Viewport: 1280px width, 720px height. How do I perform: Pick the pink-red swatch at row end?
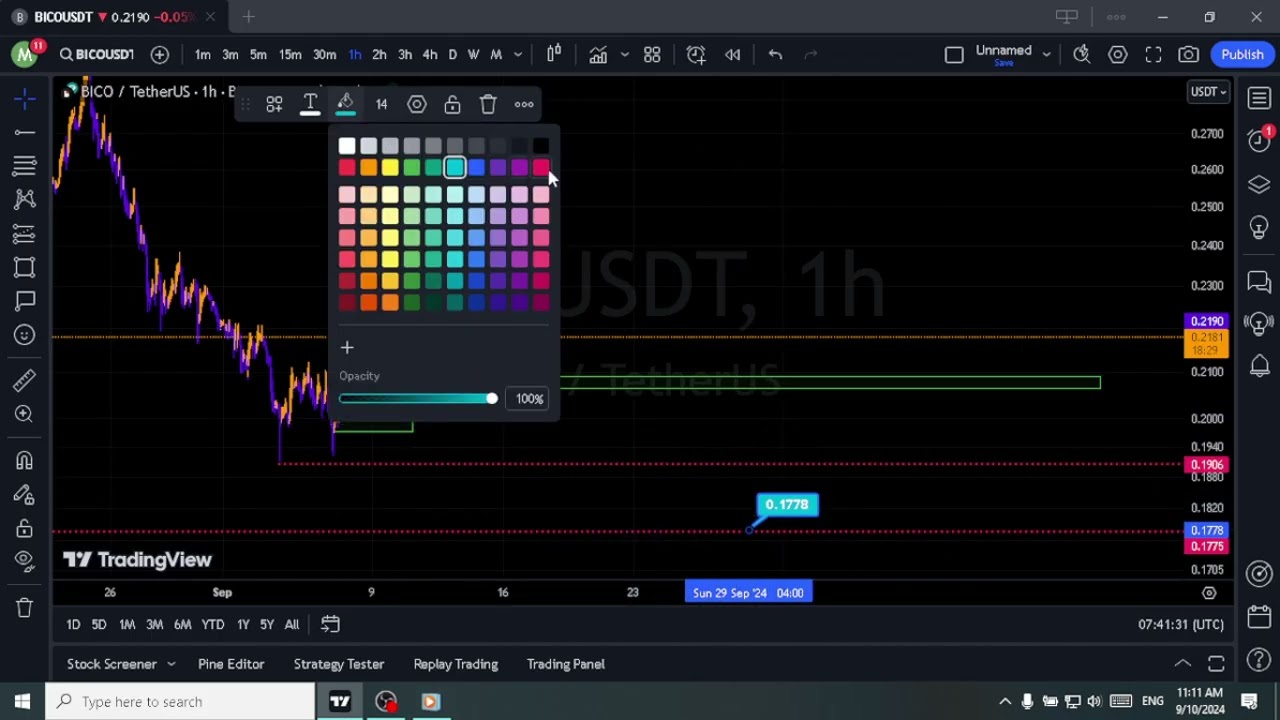click(541, 168)
